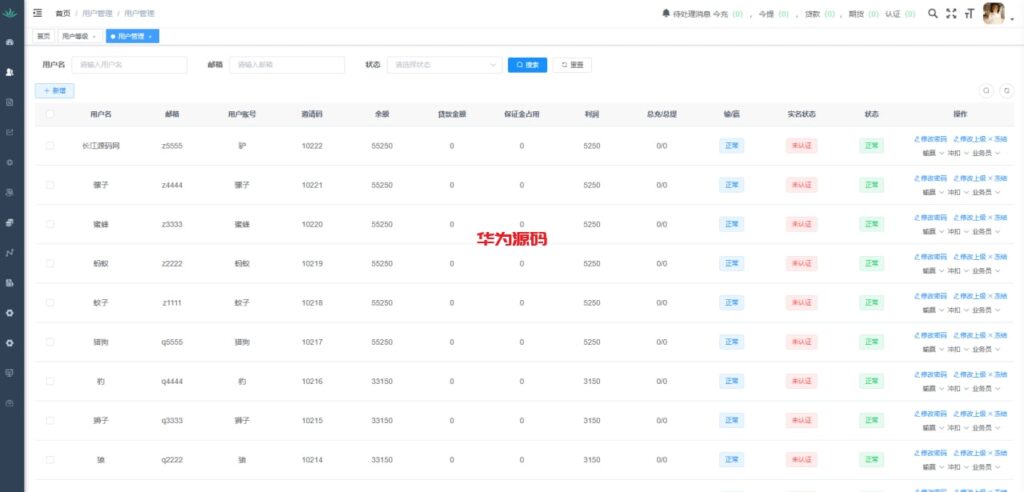This screenshot has width=1024, height=492.
Task: Click the round refresh table button
Action: (1007, 91)
